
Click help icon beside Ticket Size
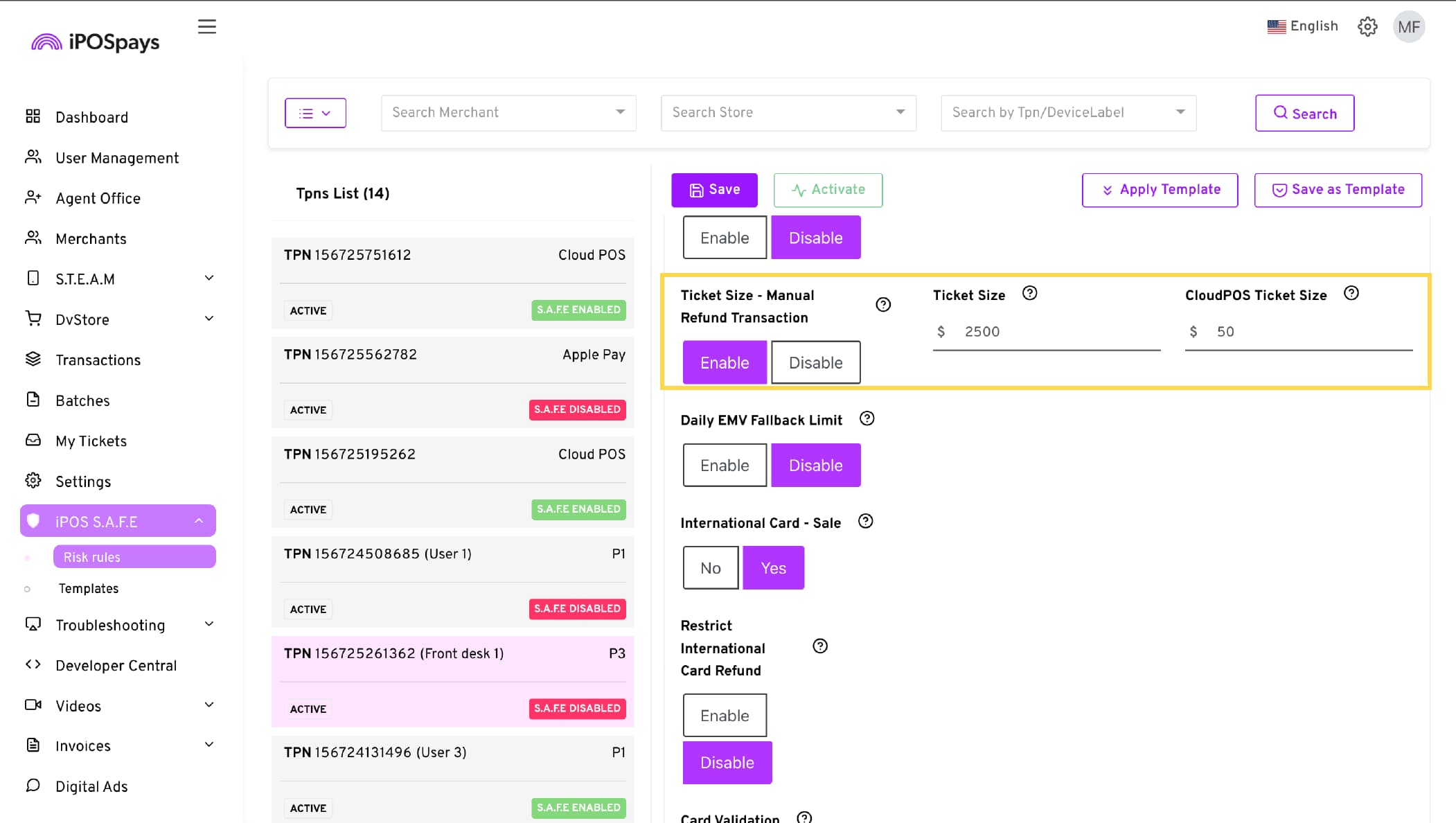point(1029,294)
